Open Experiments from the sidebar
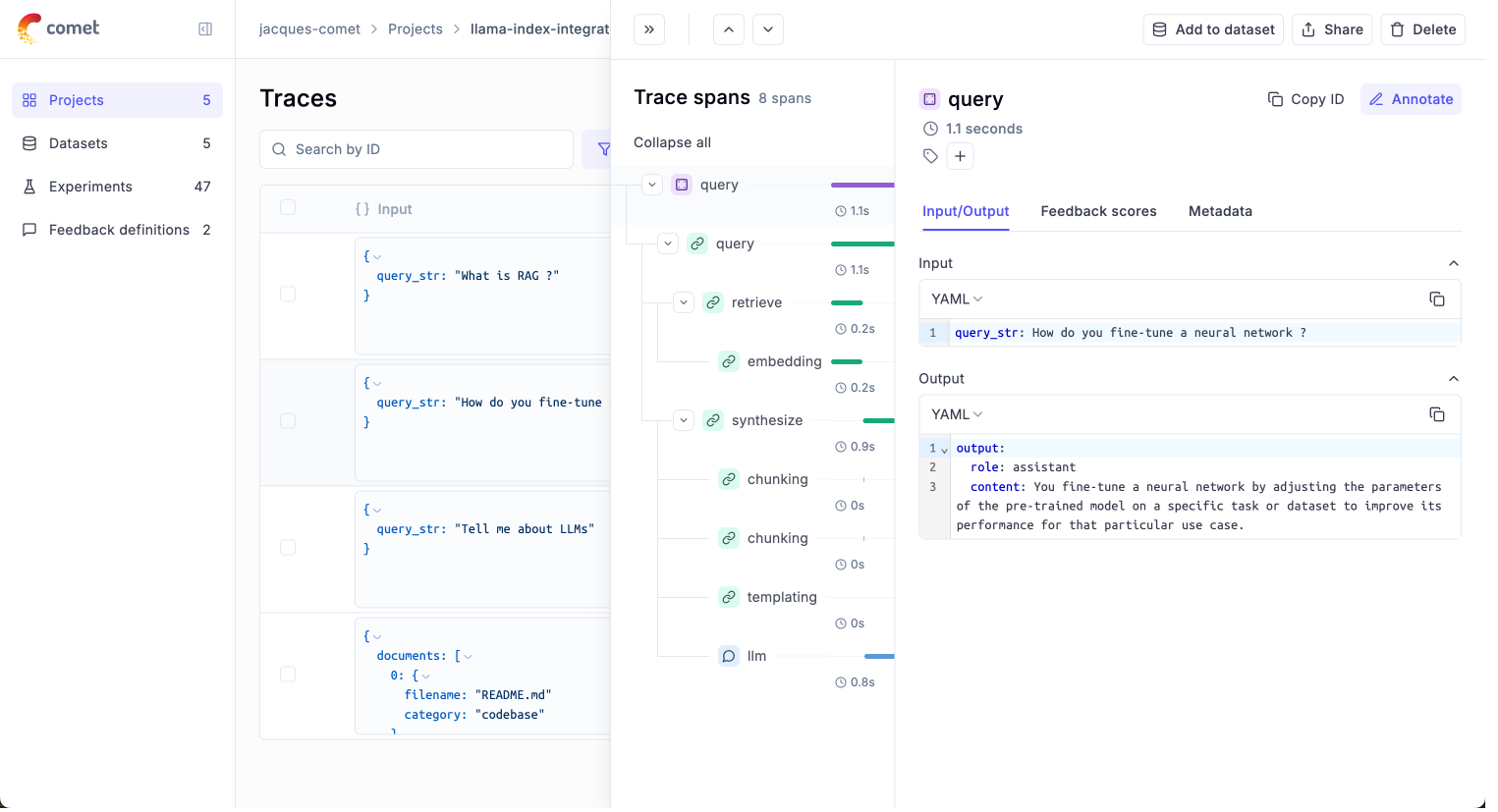 pyautogui.click(x=89, y=186)
